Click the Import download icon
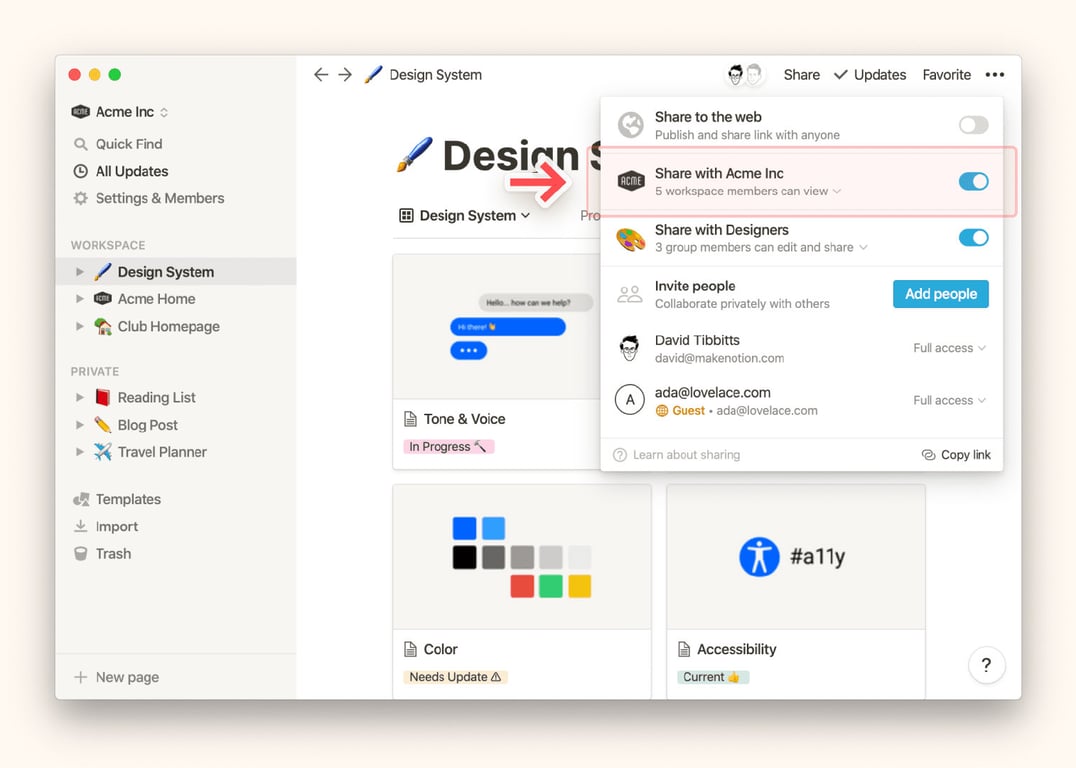 [x=80, y=526]
